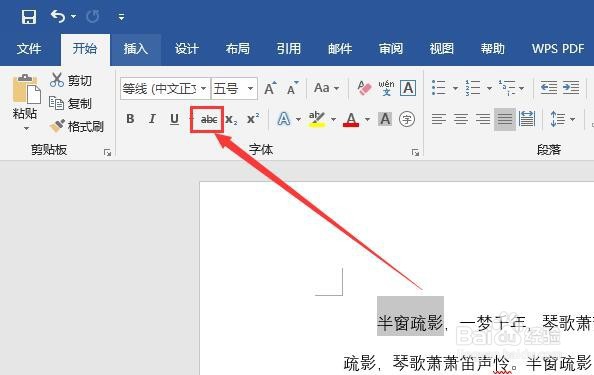Click the Save icon in the title bar

[29, 17]
